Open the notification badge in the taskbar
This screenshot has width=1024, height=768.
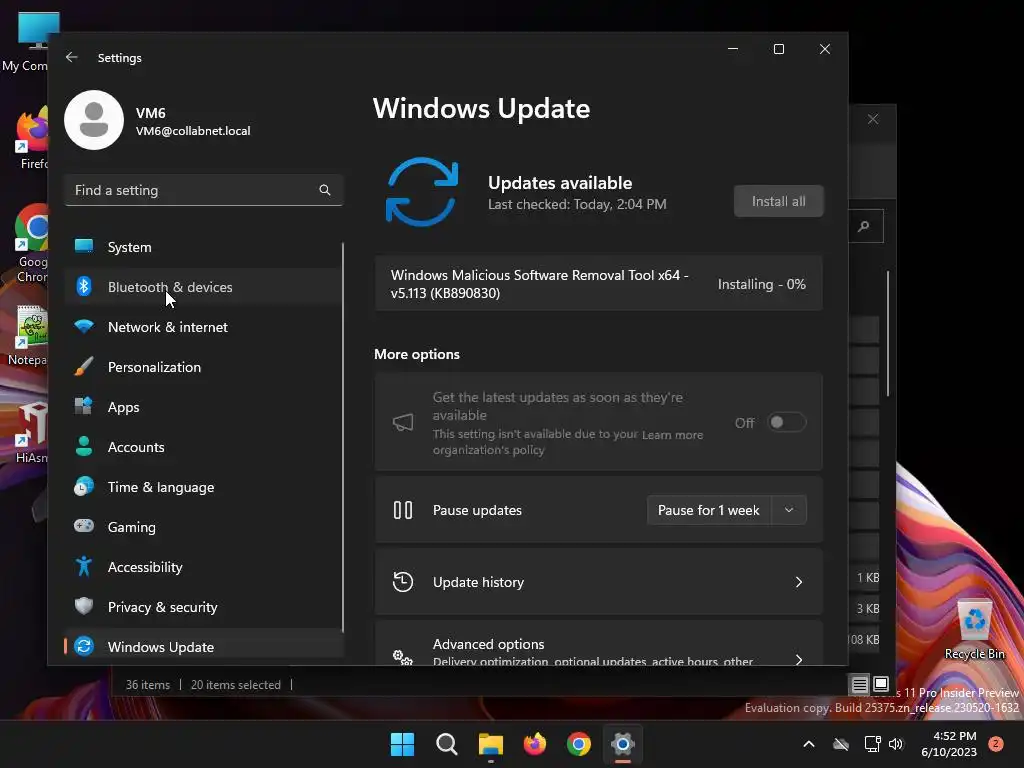996,744
